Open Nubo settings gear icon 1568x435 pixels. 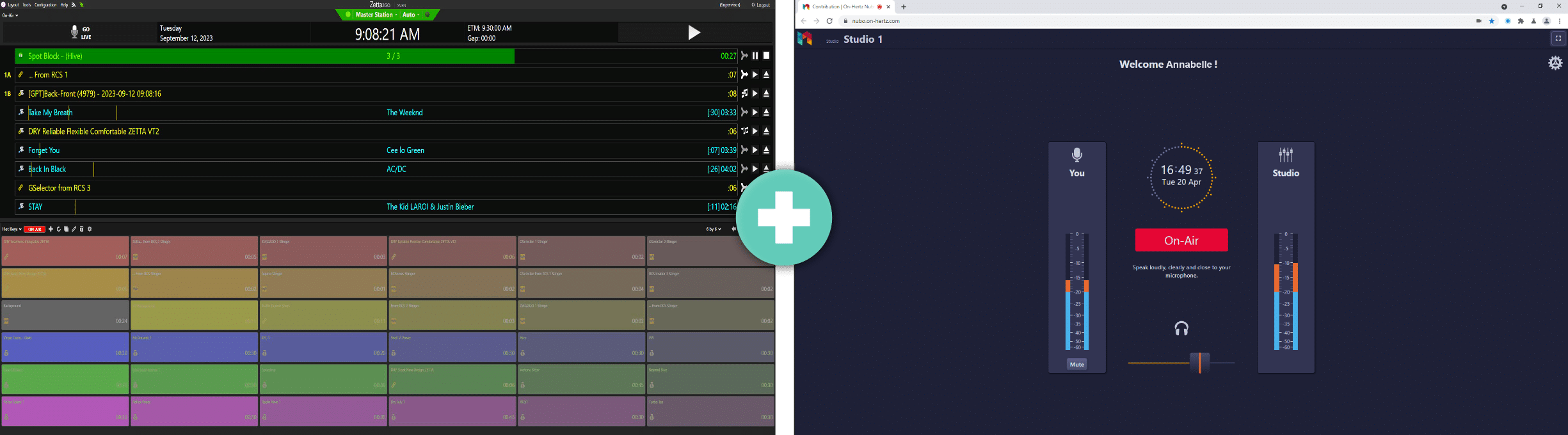tap(1555, 63)
